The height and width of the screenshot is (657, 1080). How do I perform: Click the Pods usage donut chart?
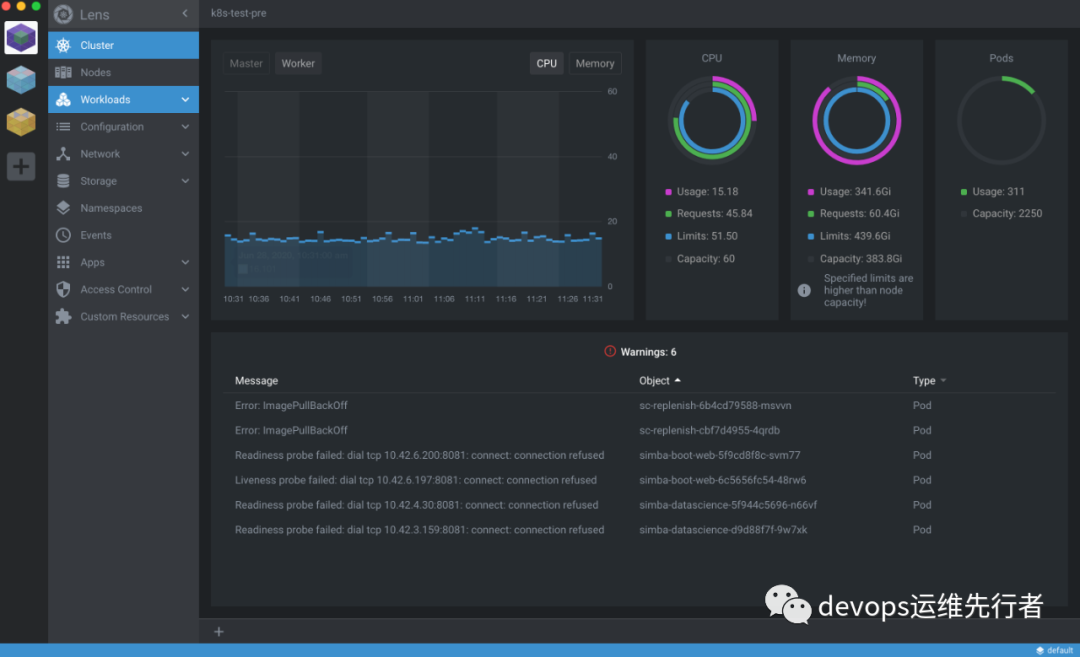pos(1001,121)
